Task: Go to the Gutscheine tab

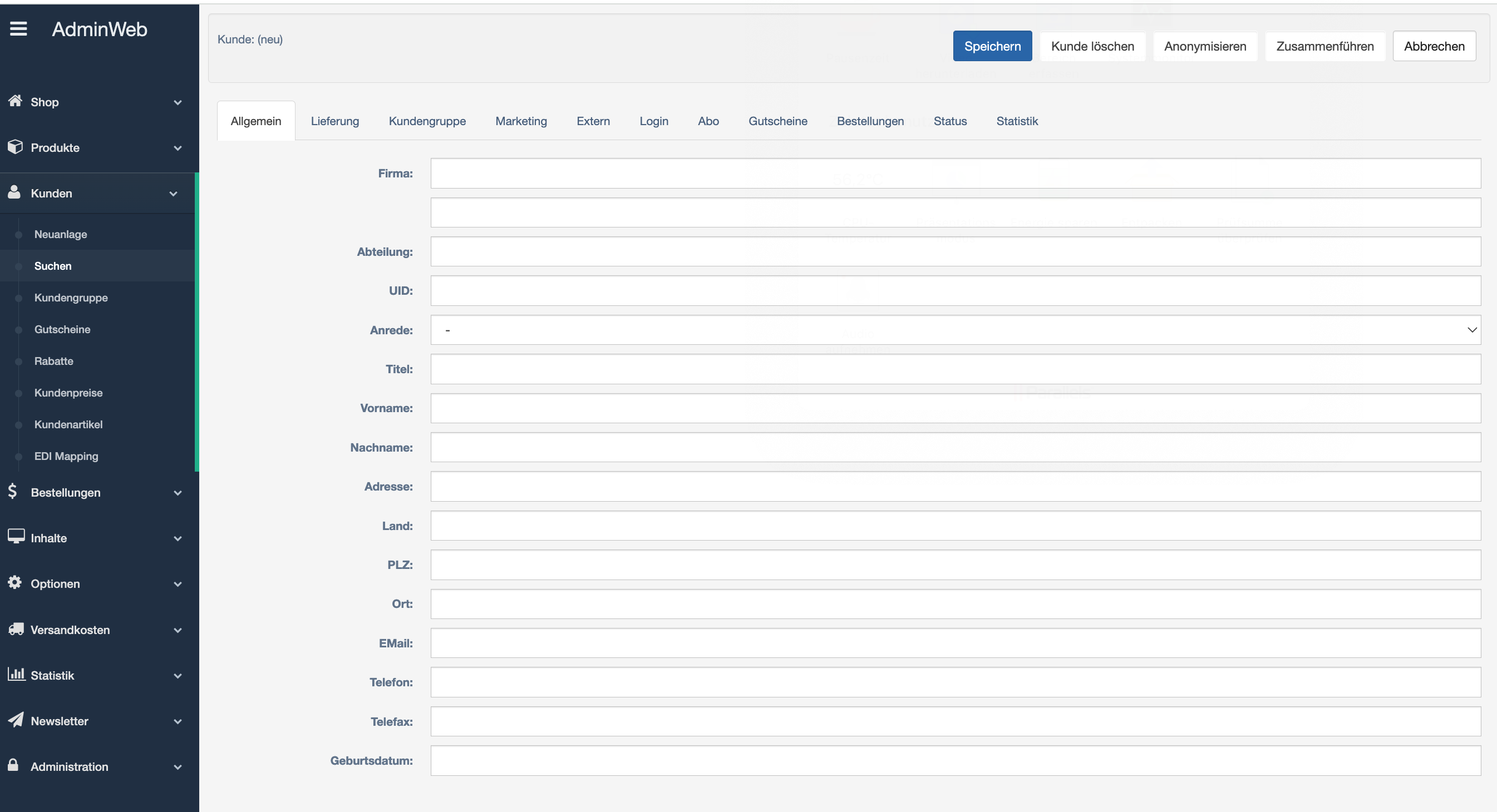Action: tap(777, 121)
